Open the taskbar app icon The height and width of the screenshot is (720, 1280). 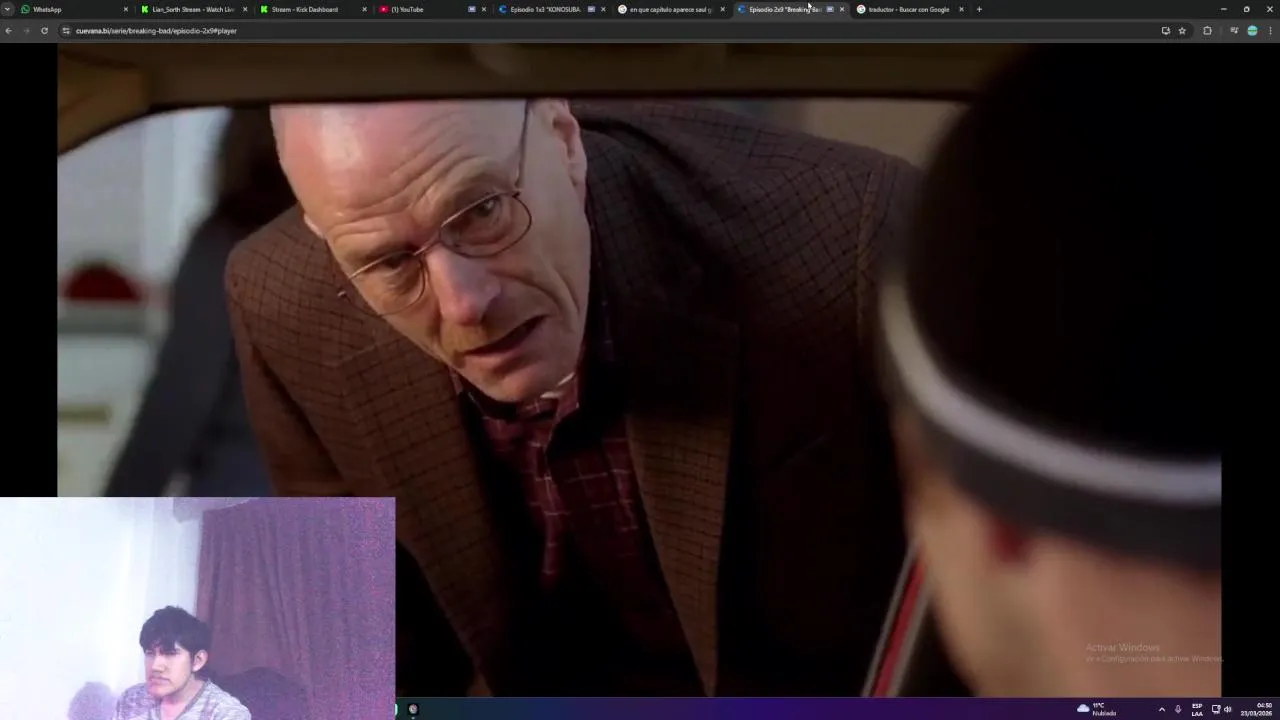[x=413, y=709]
